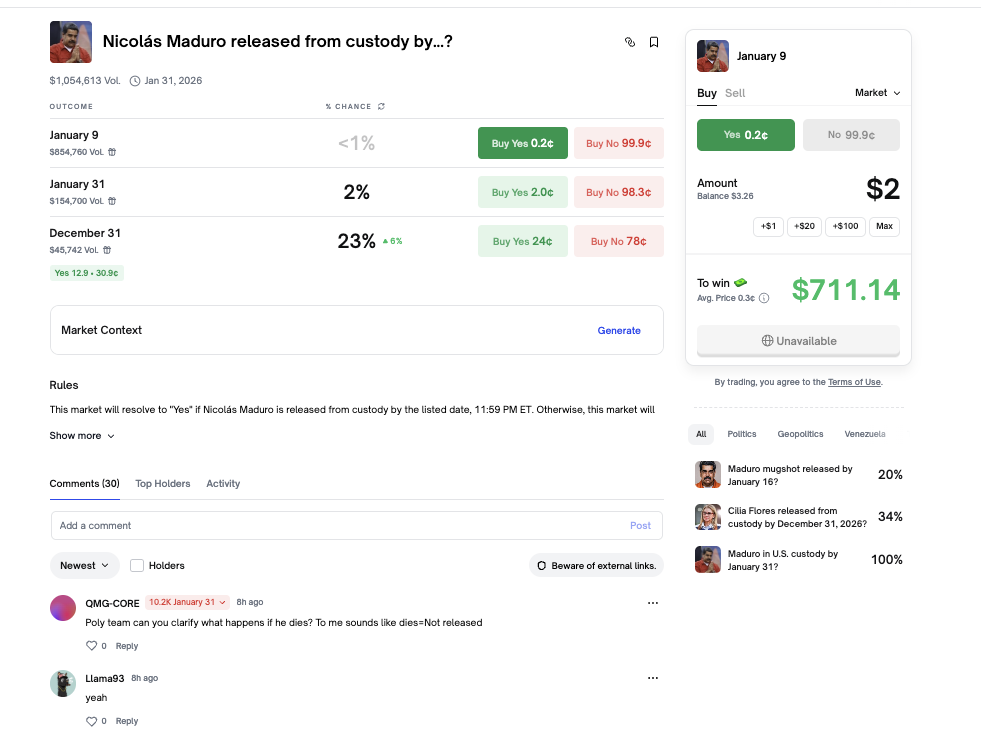Add $20 to the amount
This screenshot has height=739, width=981.
(x=804, y=227)
